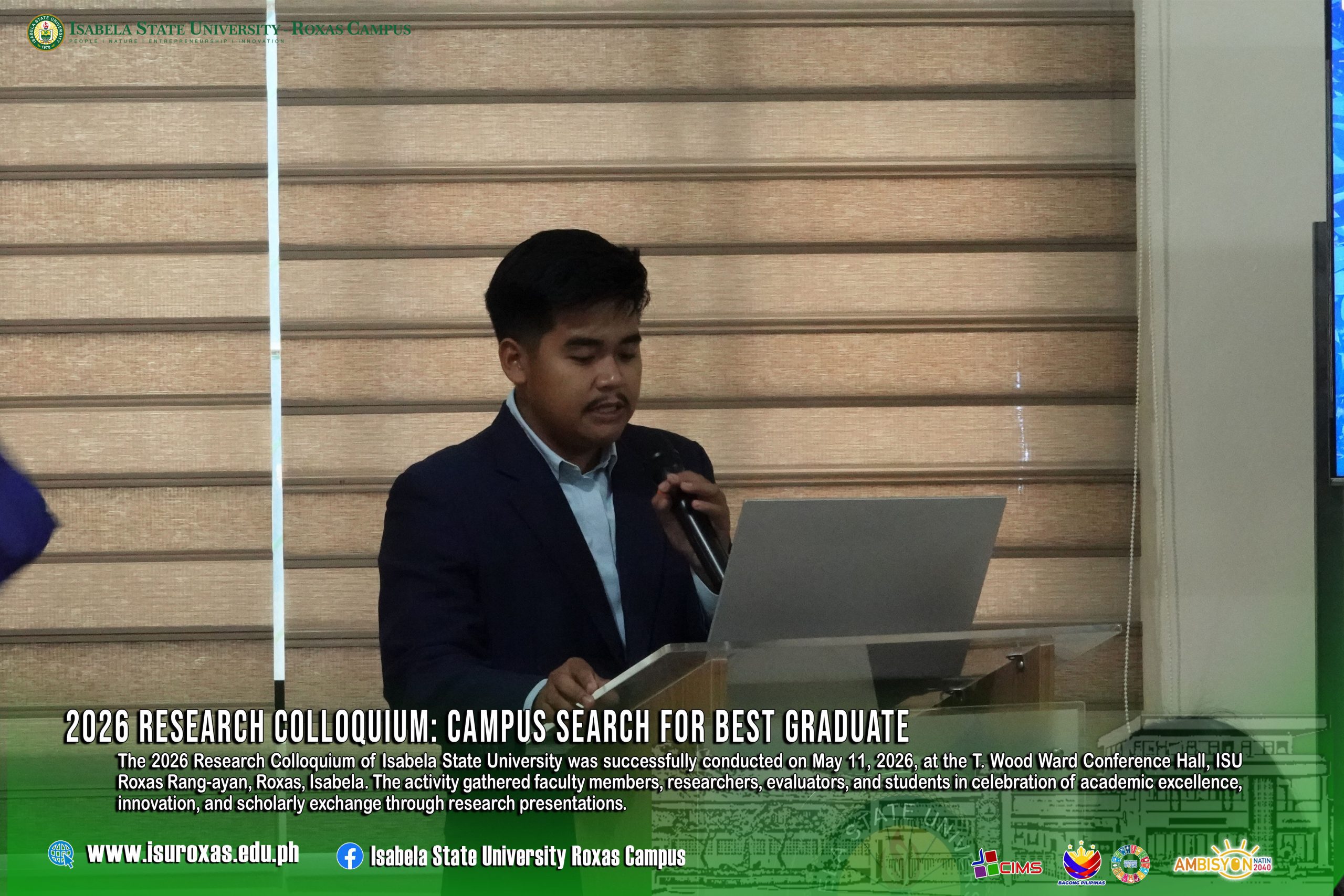1344x896 pixels.
Task: Click the caption line starting 'innovation, and scholarly exchange'
Action: coord(372,803)
